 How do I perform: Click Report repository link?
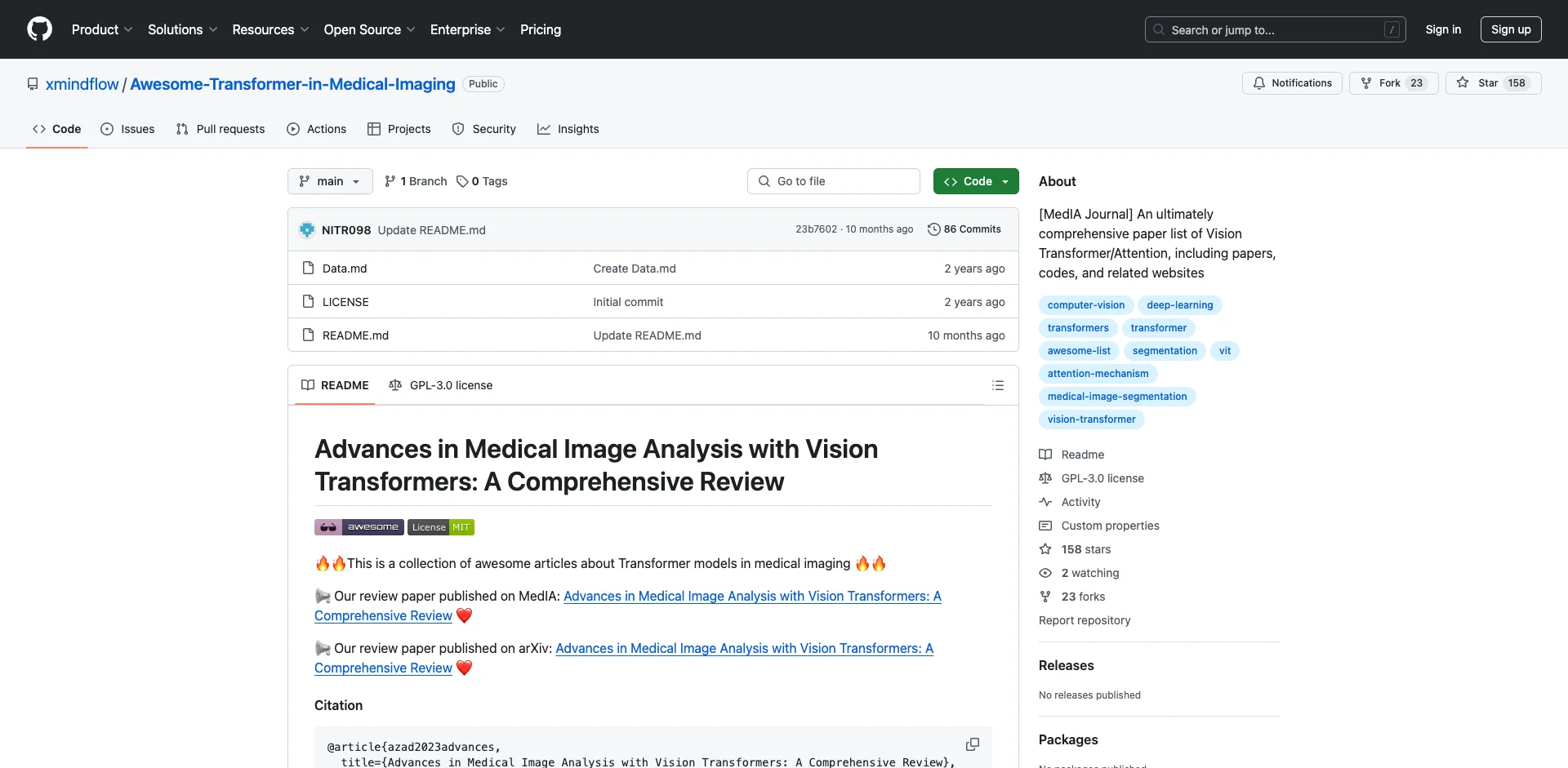coord(1085,620)
